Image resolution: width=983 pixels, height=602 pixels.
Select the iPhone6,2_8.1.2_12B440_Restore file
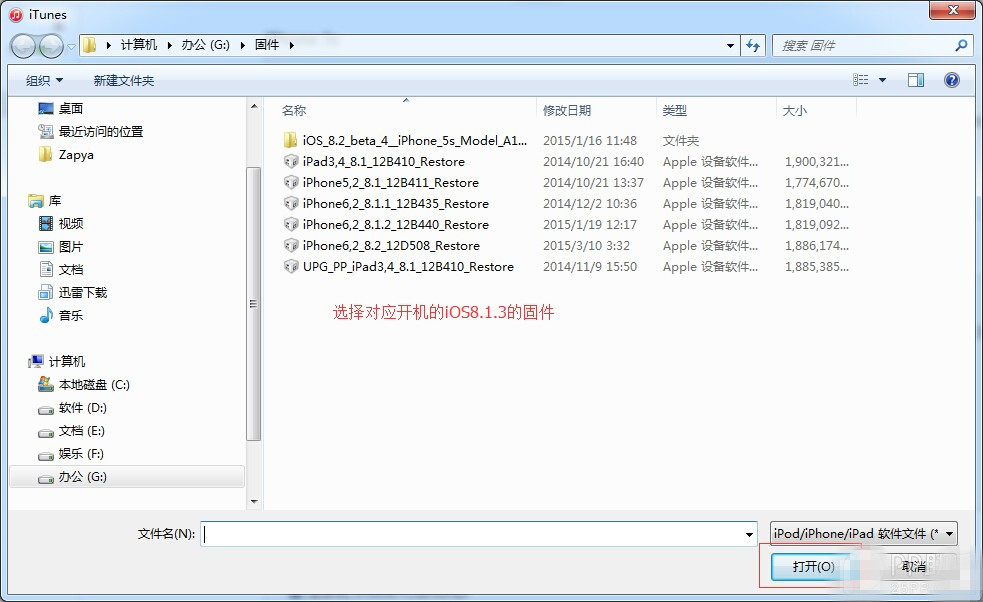[380, 224]
